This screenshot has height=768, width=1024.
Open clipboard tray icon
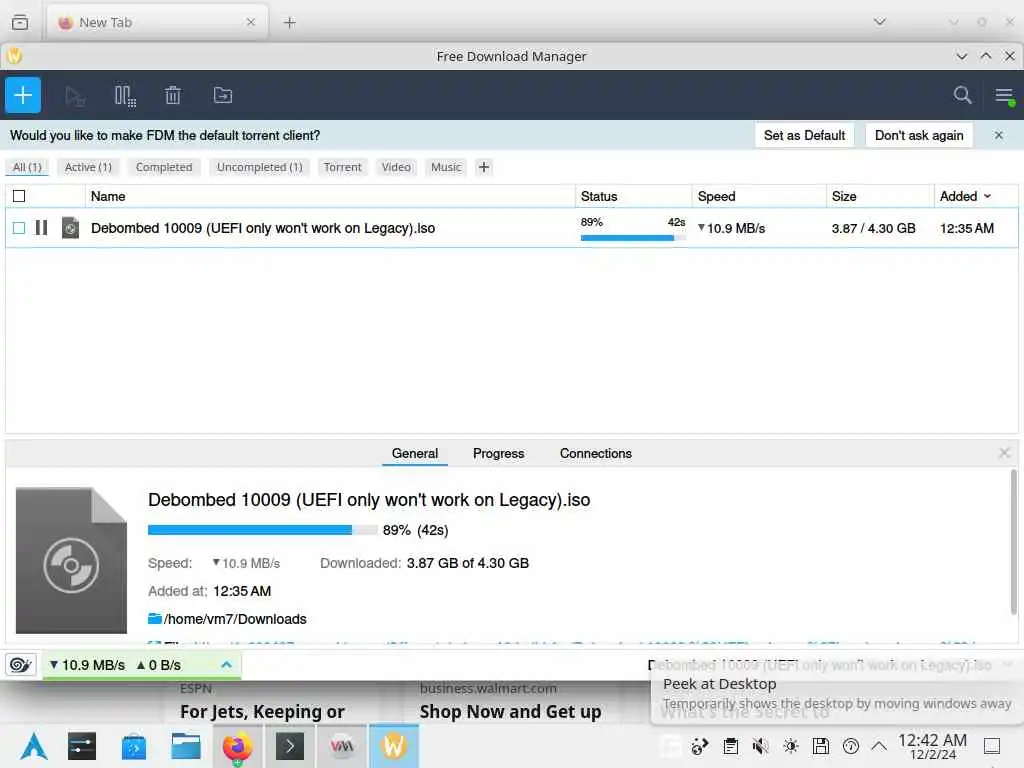pyautogui.click(x=731, y=746)
